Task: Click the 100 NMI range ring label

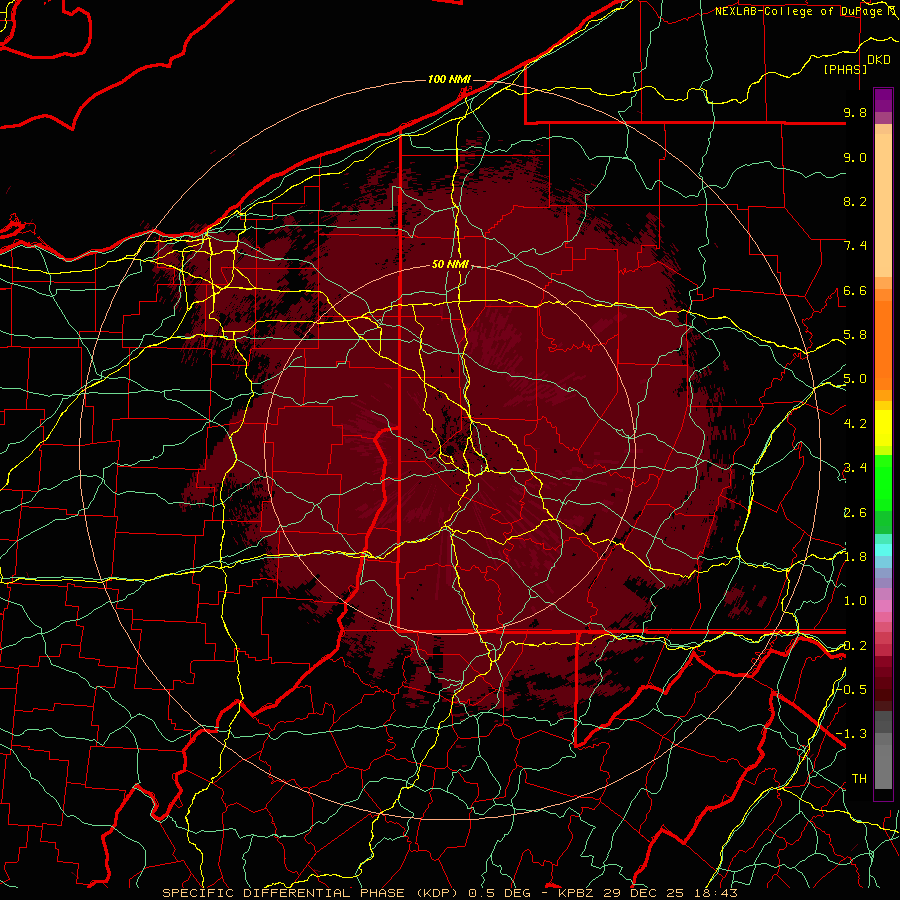Action: (x=449, y=79)
